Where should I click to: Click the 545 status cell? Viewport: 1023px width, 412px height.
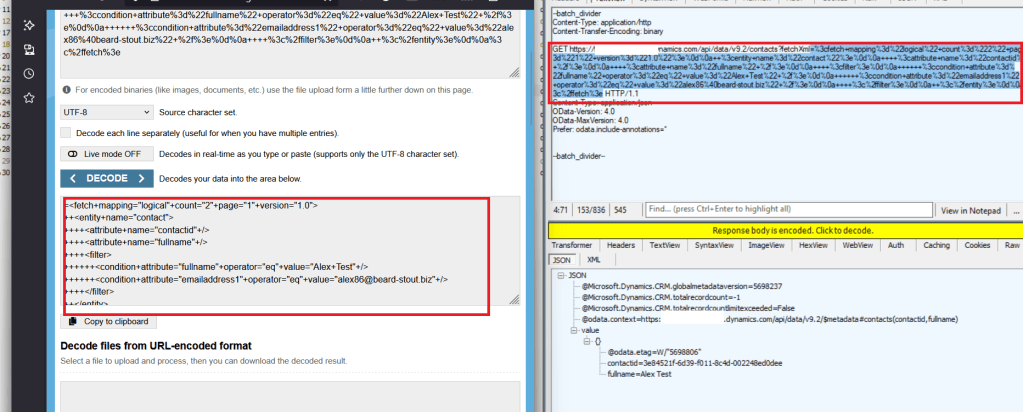point(620,210)
